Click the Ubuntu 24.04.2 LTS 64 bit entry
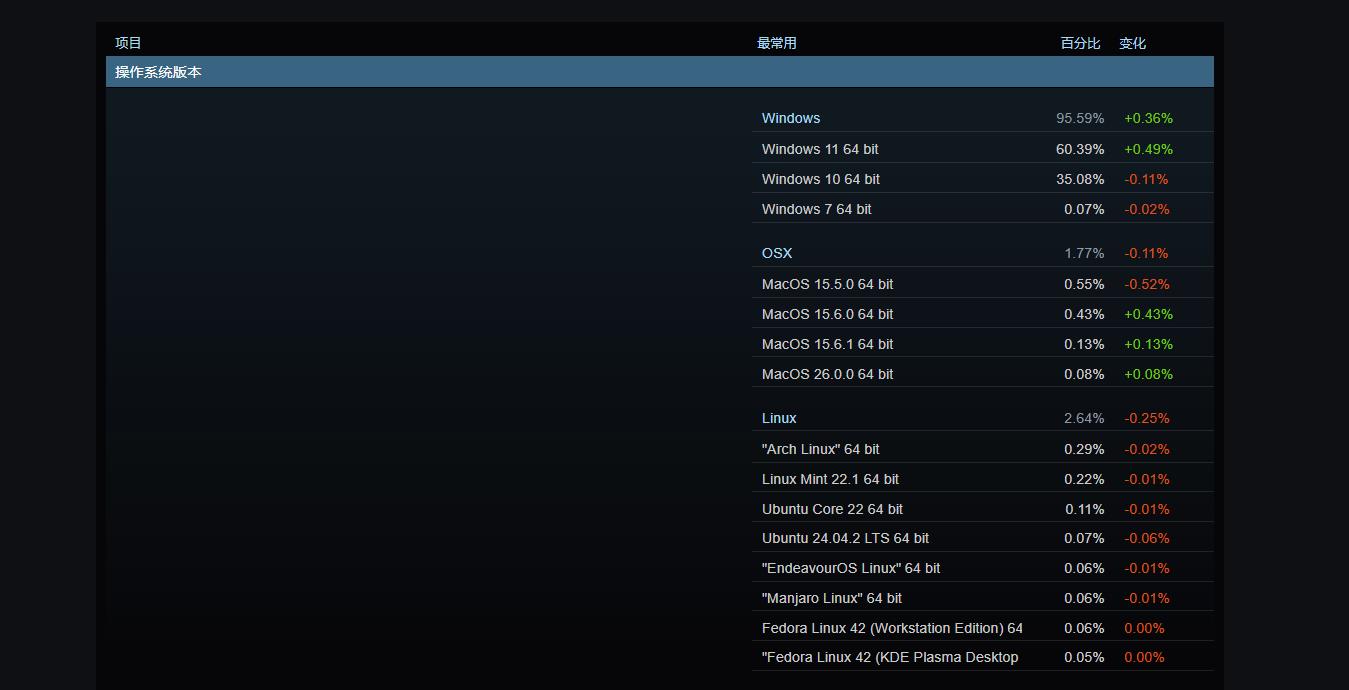 845,538
